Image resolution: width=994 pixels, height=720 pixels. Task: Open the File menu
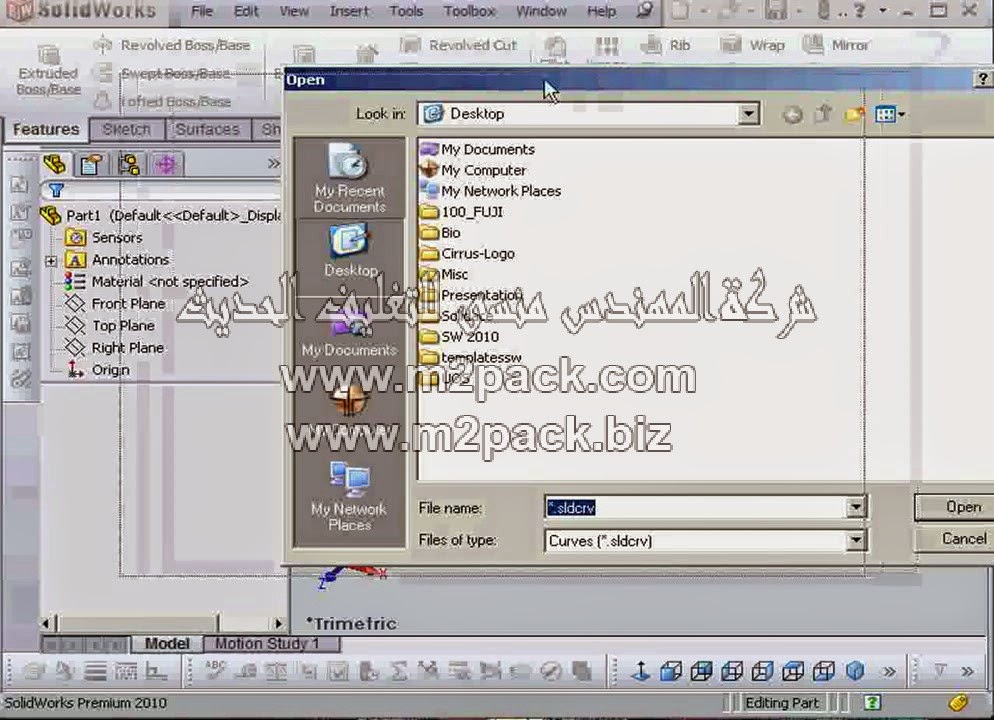click(202, 11)
